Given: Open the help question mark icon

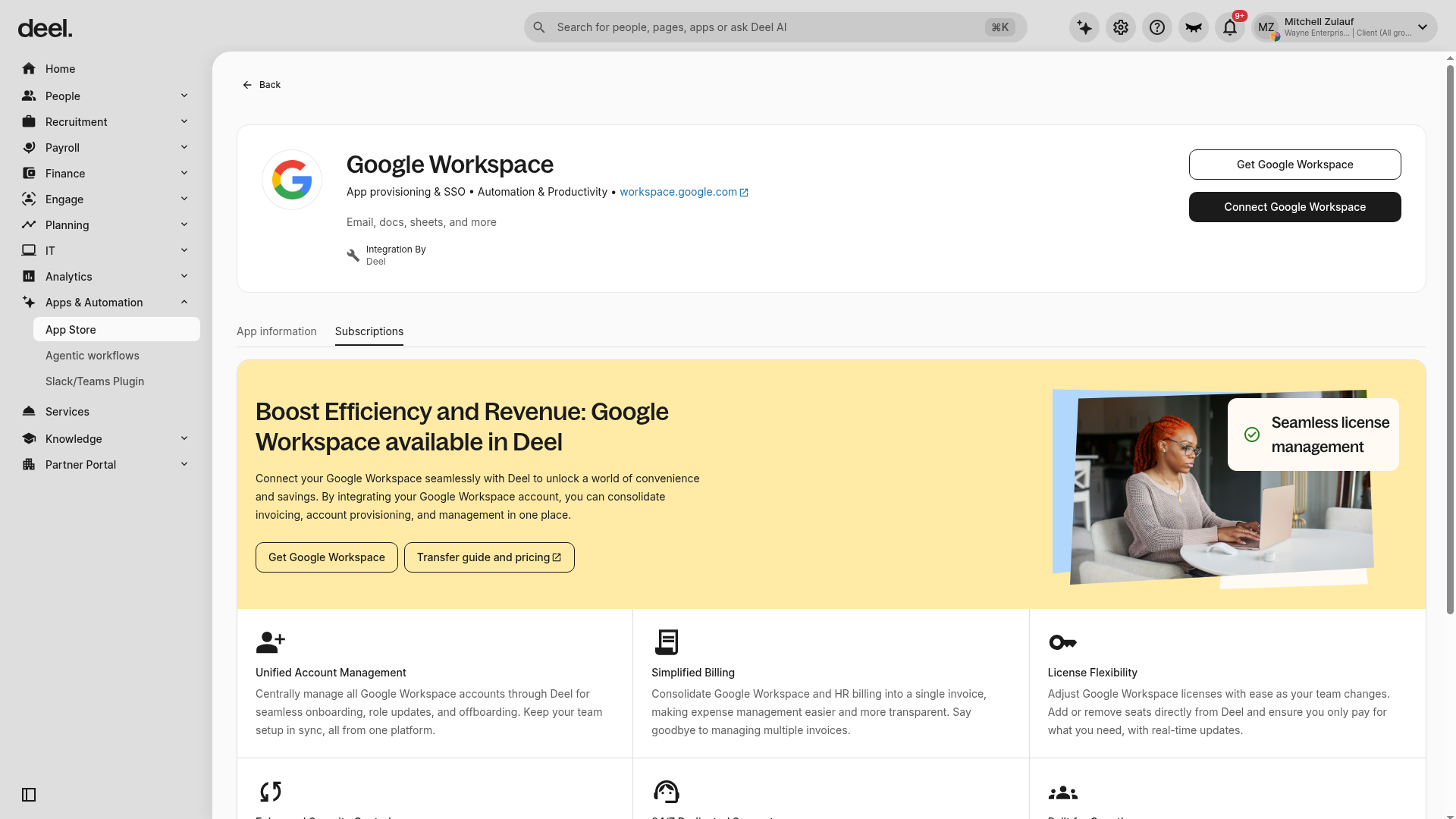Looking at the screenshot, I should [1157, 27].
